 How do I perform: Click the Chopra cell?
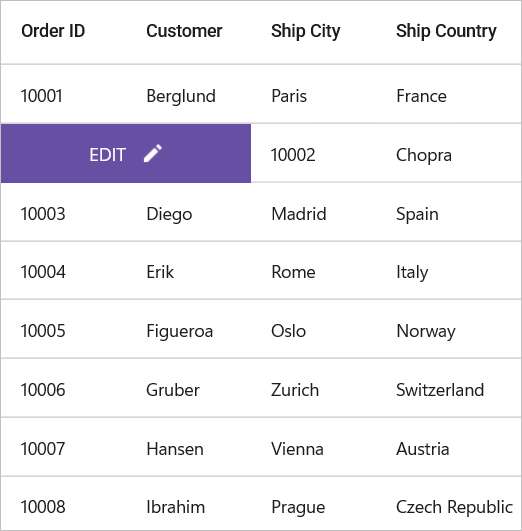[448, 153]
